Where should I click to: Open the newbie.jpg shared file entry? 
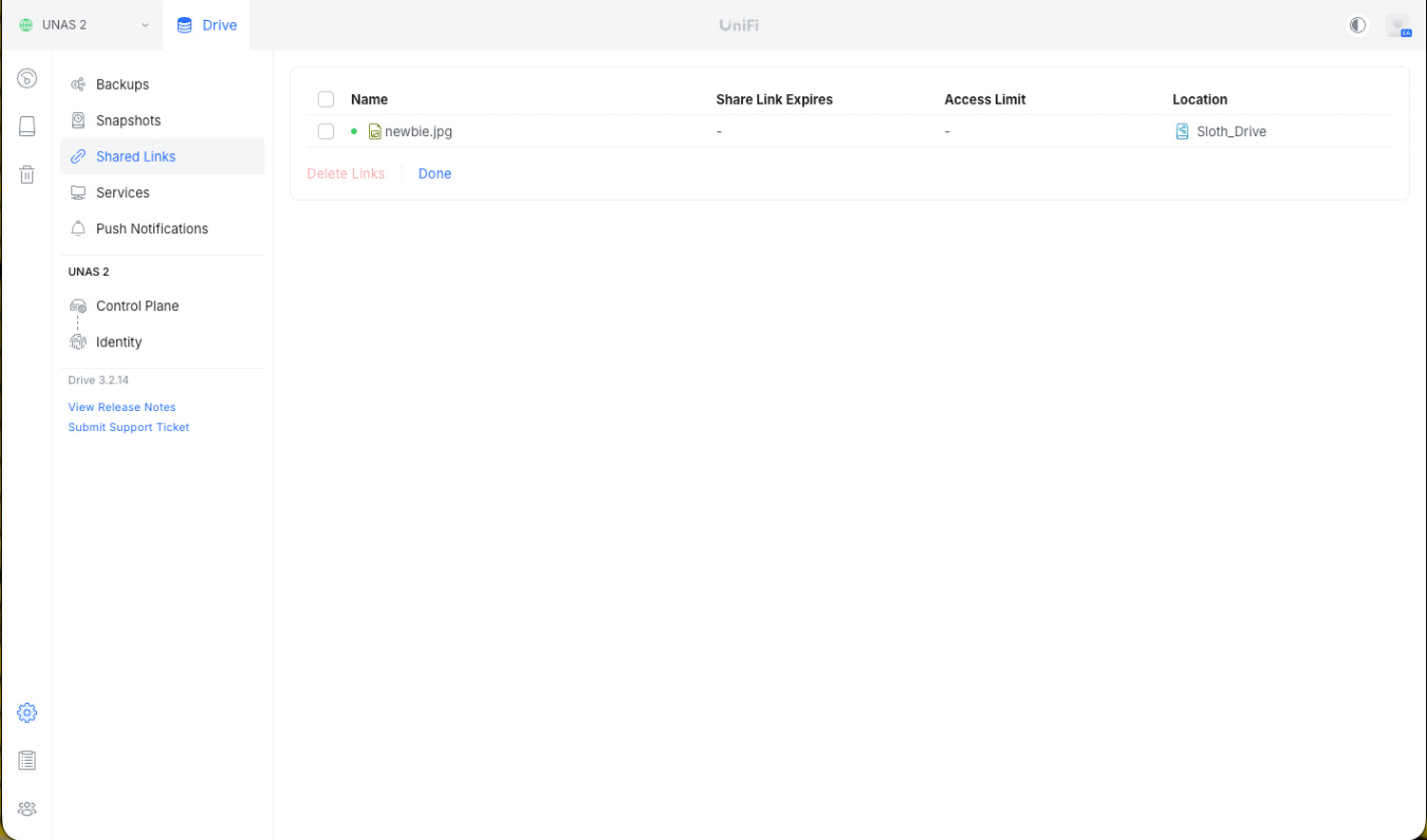tap(418, 131)
